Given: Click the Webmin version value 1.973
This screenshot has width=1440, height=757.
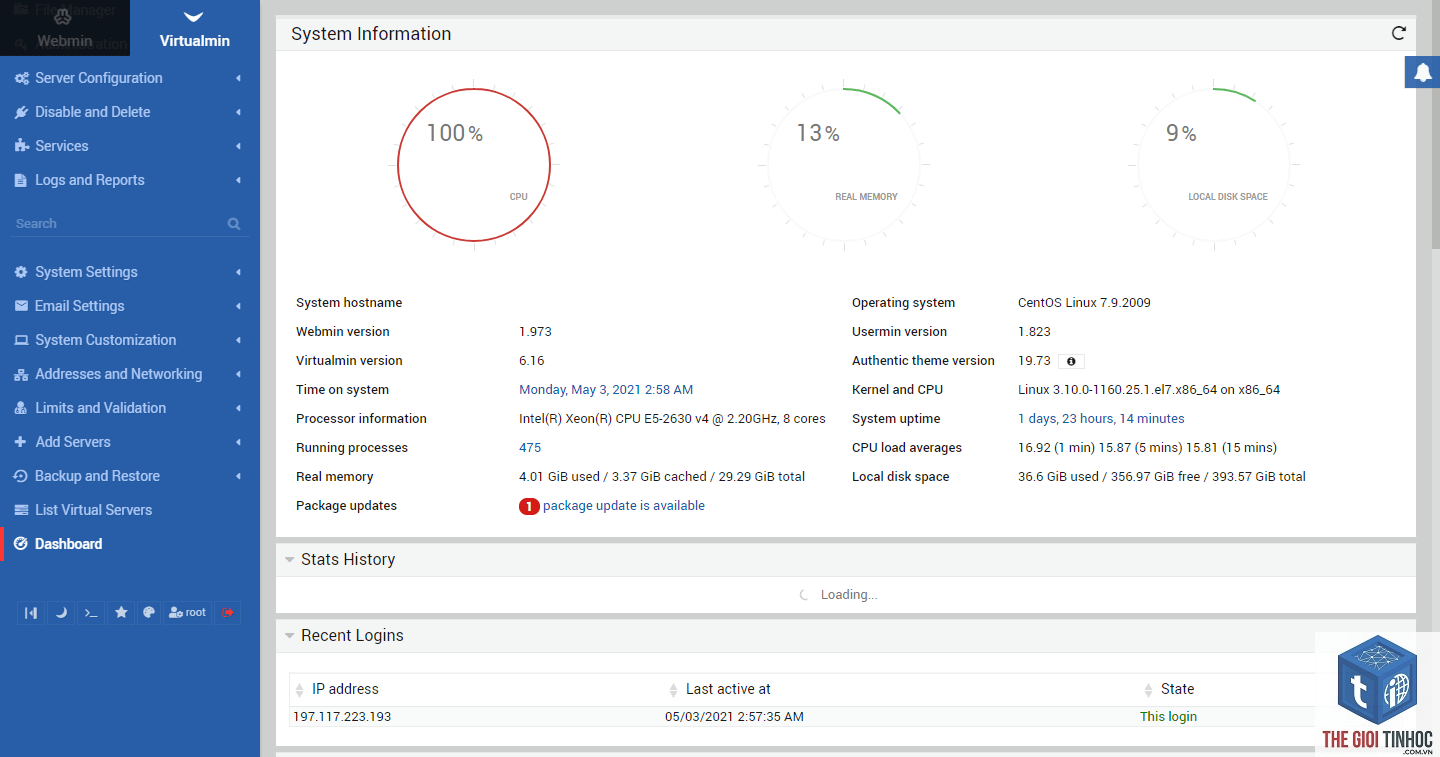Looking at the screenshot, I should tap(535, 332).
